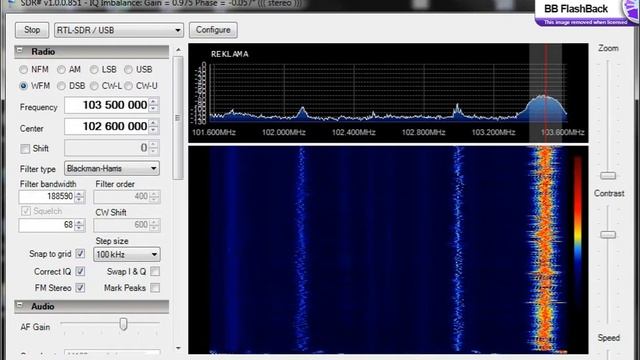640x360 pixels.
Task: Enable the Shift checkbox
Action: [25, 149]
